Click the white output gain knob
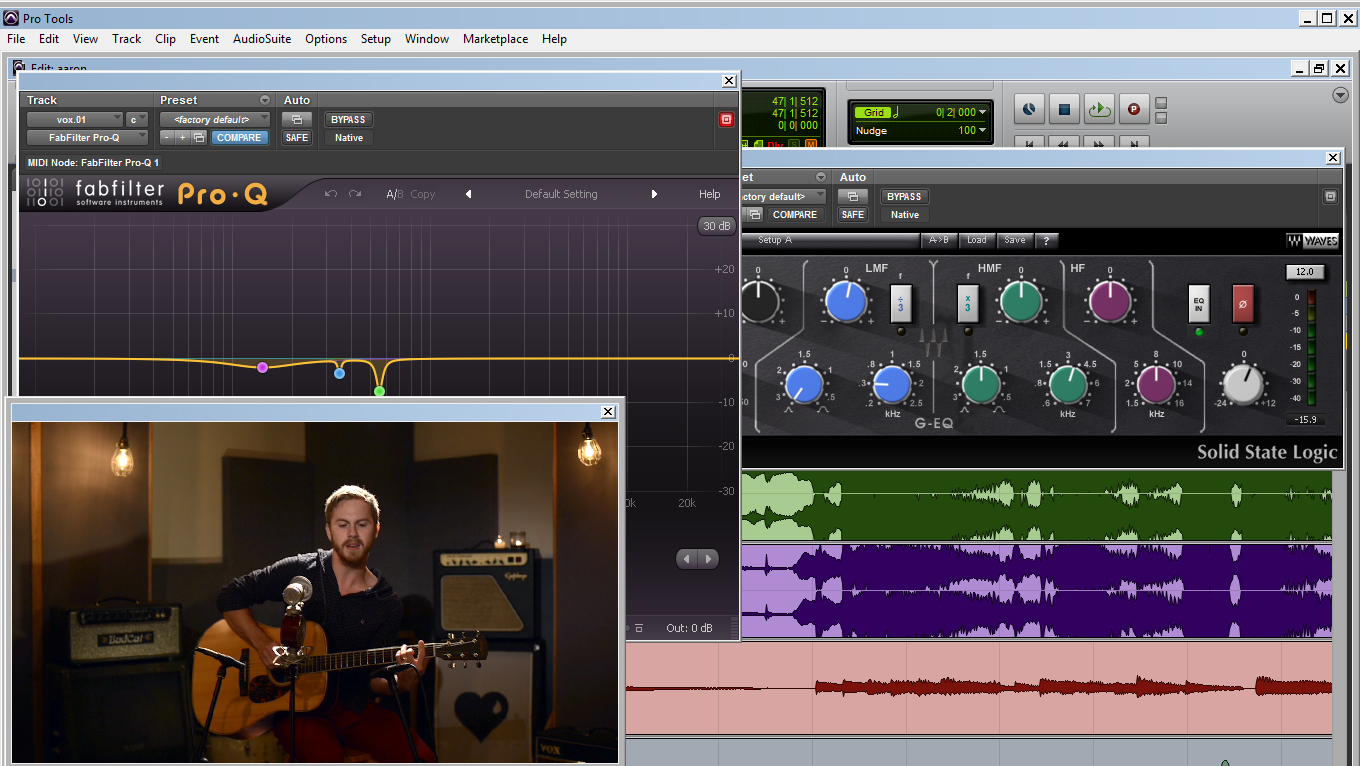 coord(1243,384)
